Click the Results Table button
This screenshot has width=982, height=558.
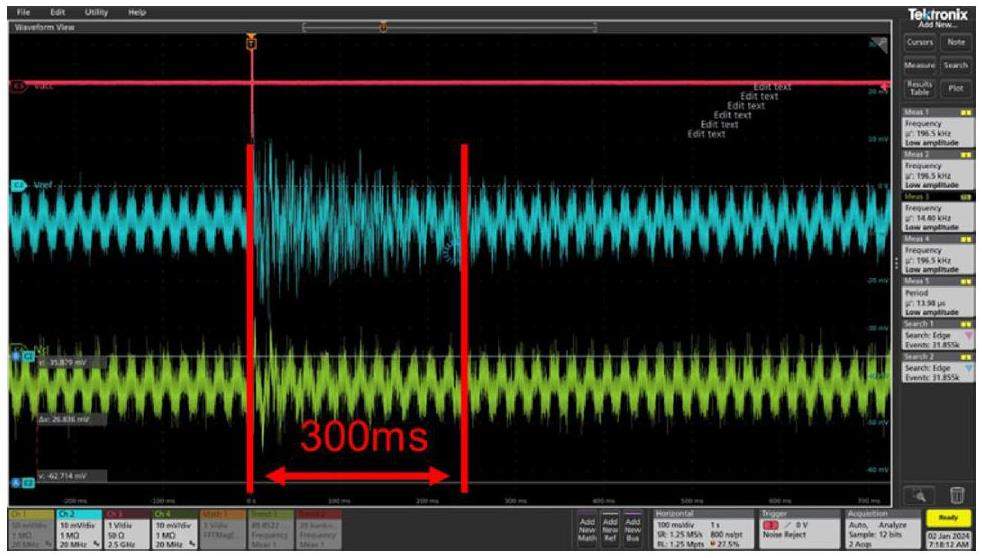pyautogui.click(x=920, y=88)
